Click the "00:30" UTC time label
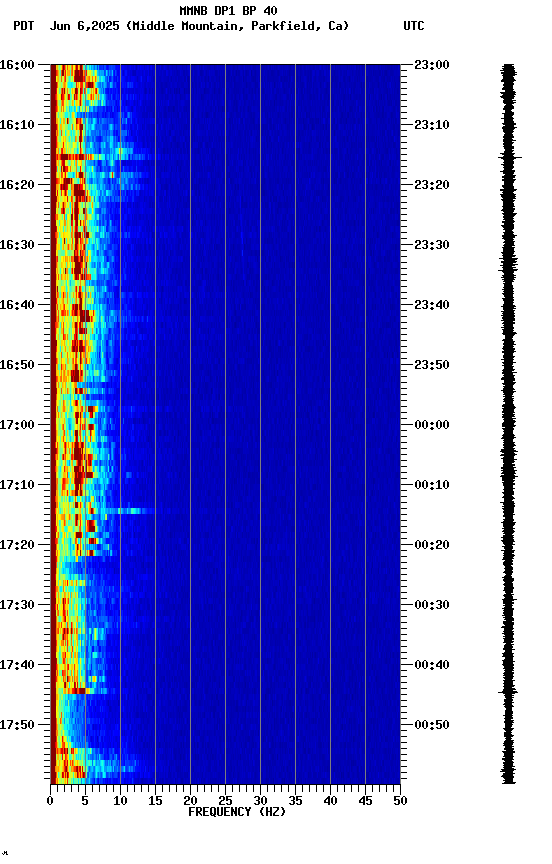 pyautogui.click(x=432, y=605)
